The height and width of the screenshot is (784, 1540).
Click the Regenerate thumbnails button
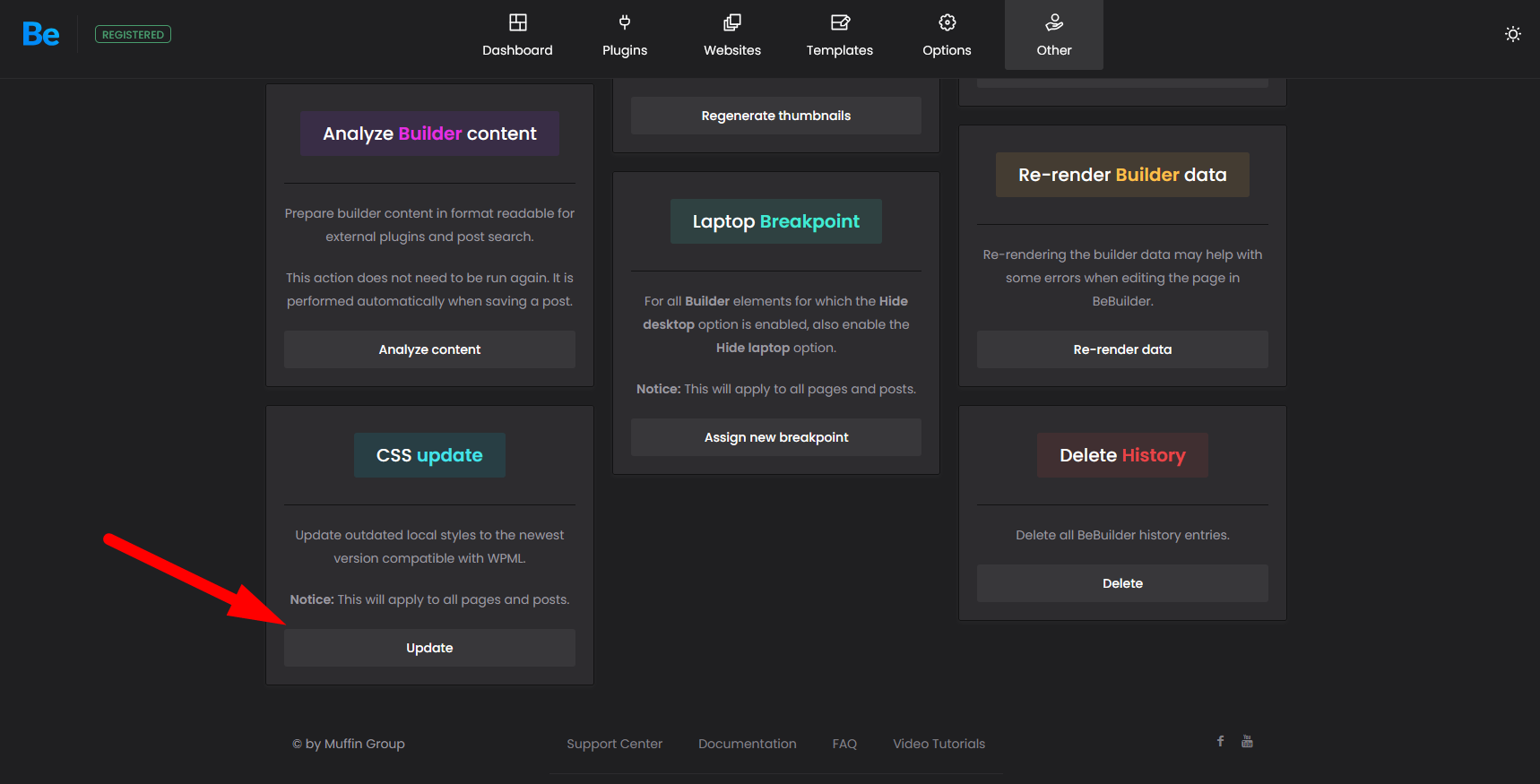point(775,116)
